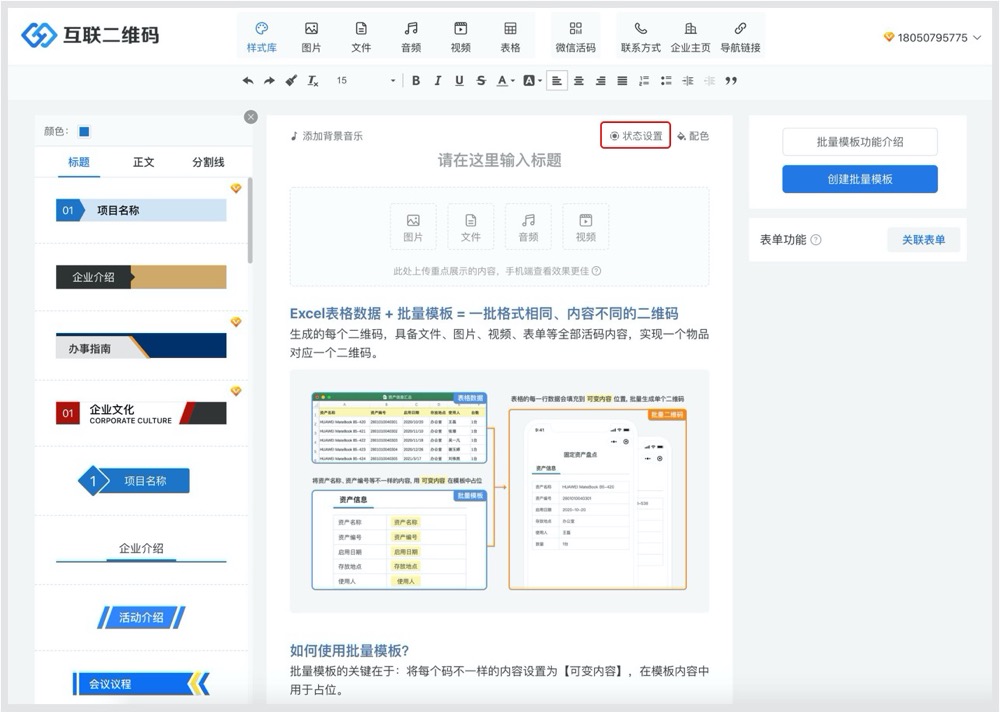1000x712 pixels.
Task: Open the text background color dropdown
Action: [540, 80]
